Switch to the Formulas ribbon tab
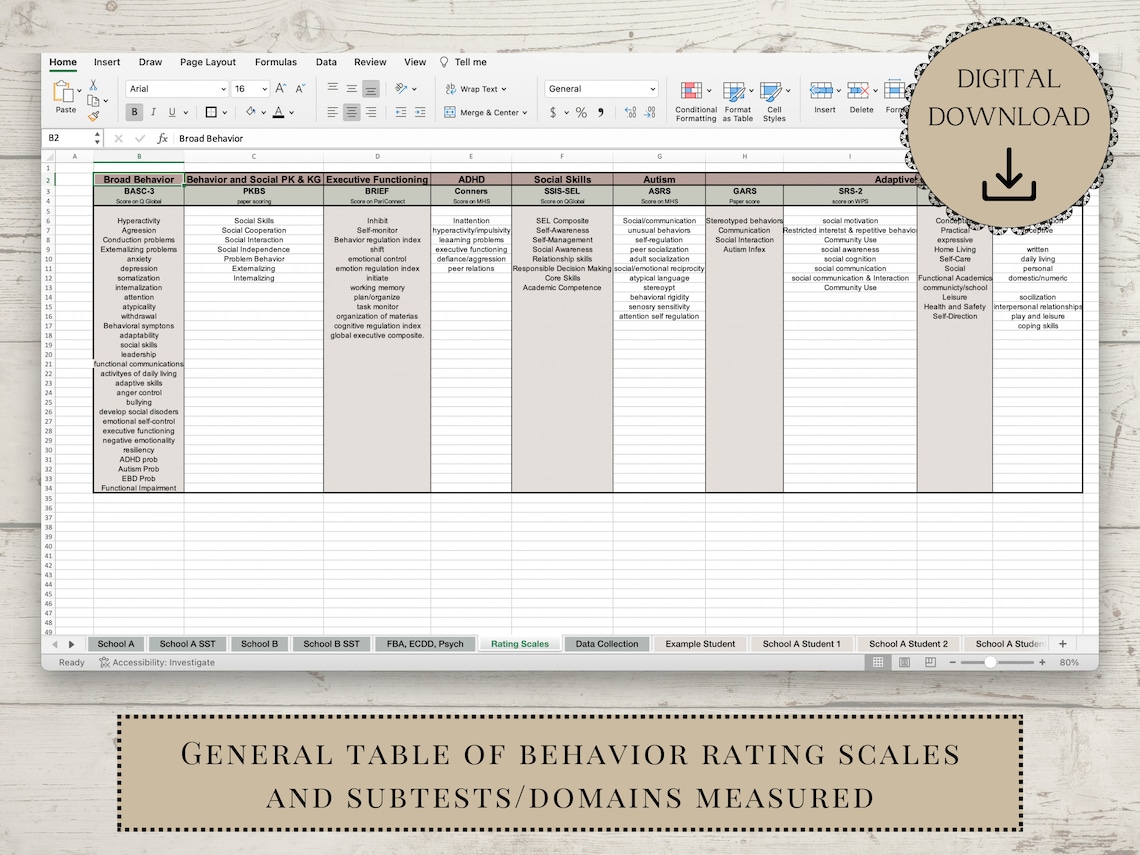The height and width of the screenshot is (855, 1140). [x=276, y=62]
